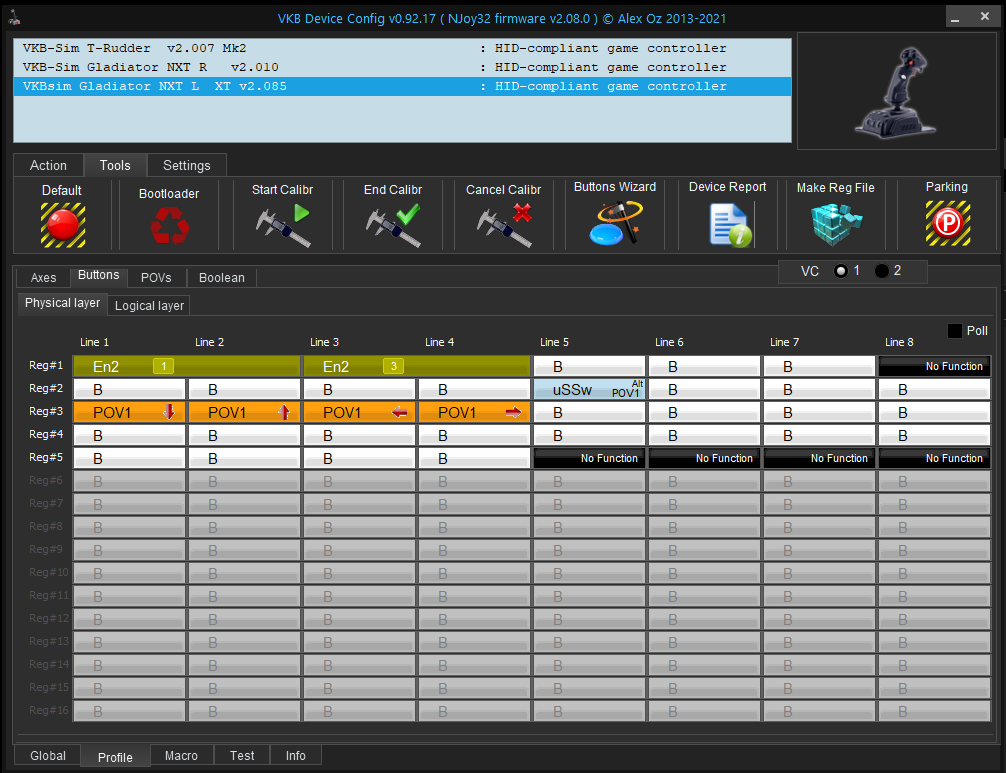Click Reg#5 Line 5 No Function cell
The height and width of the screenshot is (773, 1006).
pos(590,458)
